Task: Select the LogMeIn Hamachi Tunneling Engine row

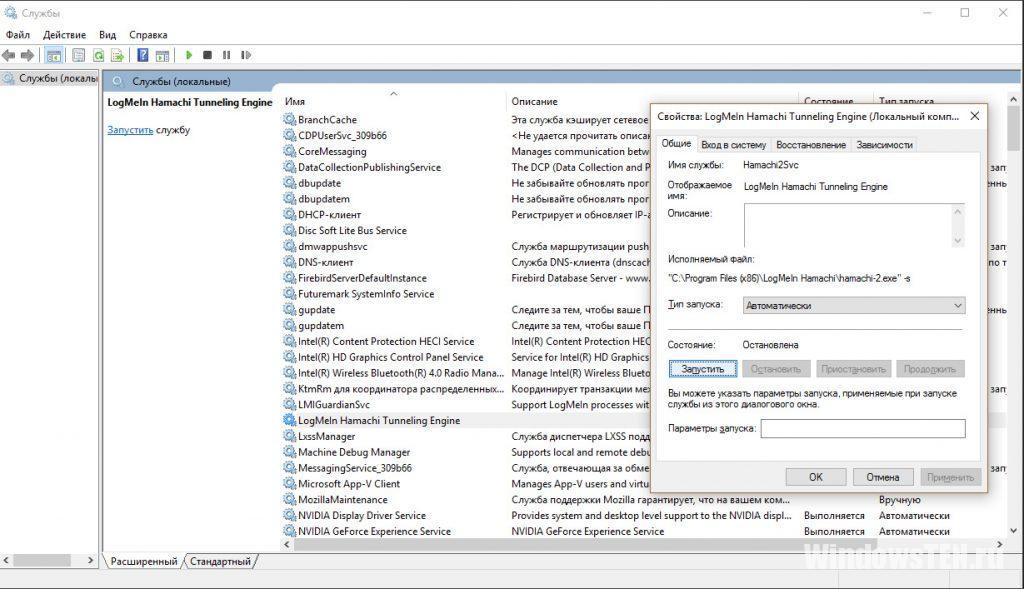Action: pos(379,421)
